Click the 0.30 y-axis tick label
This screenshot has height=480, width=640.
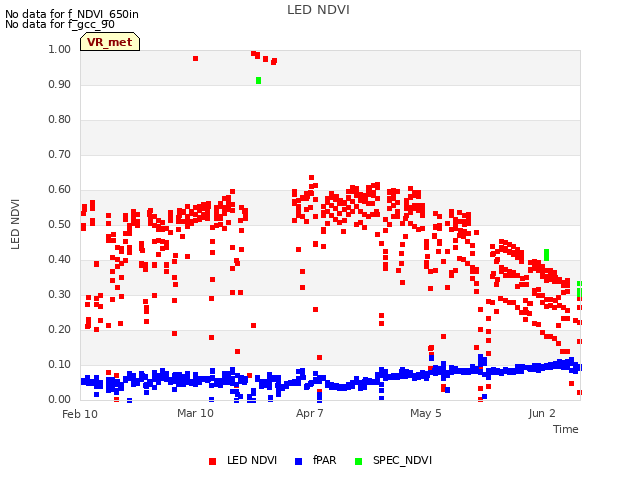59,295
